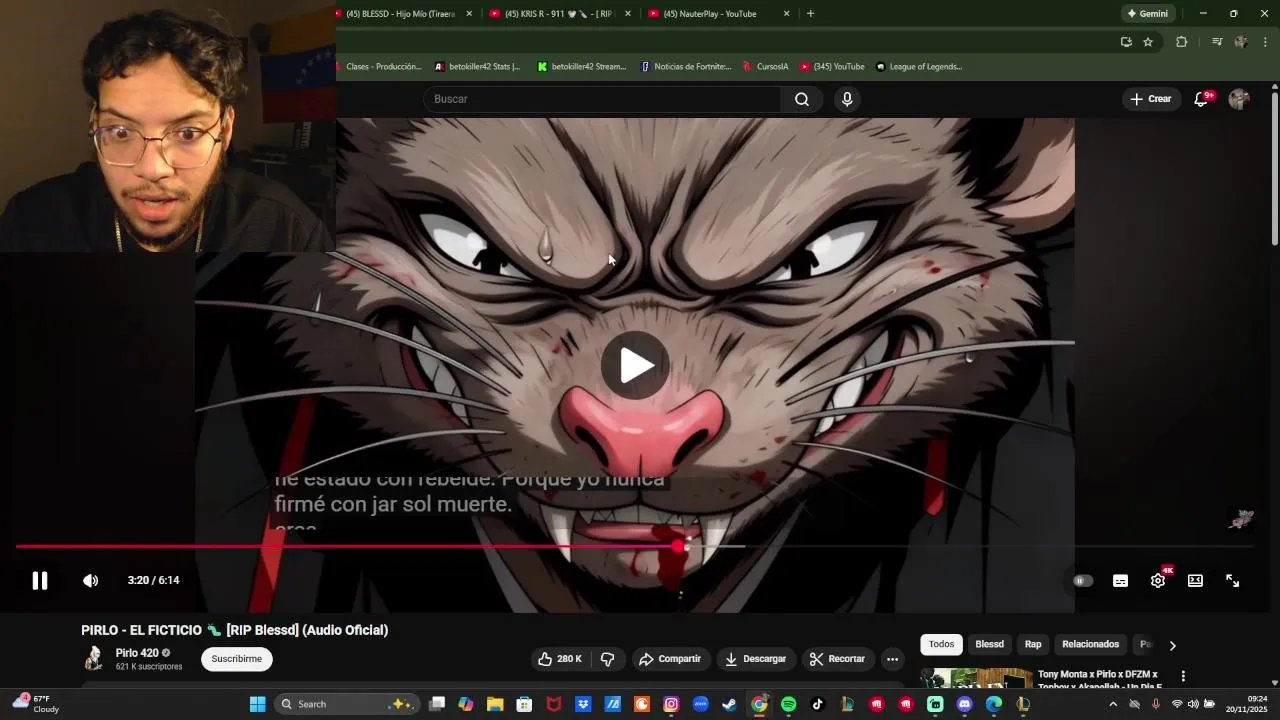Click the YouTube Buscar search field
The image size is (1280, 720).
click(602, 99)
